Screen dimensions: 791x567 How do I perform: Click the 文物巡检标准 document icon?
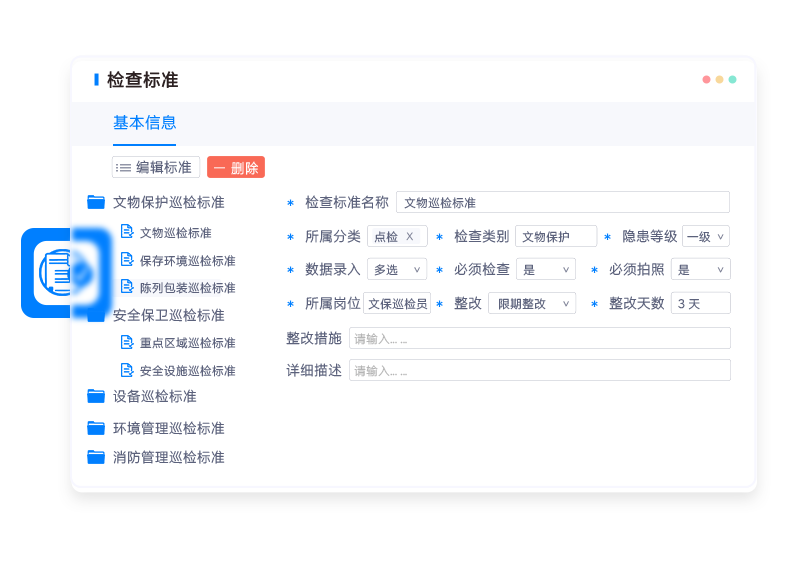[127, 232]
